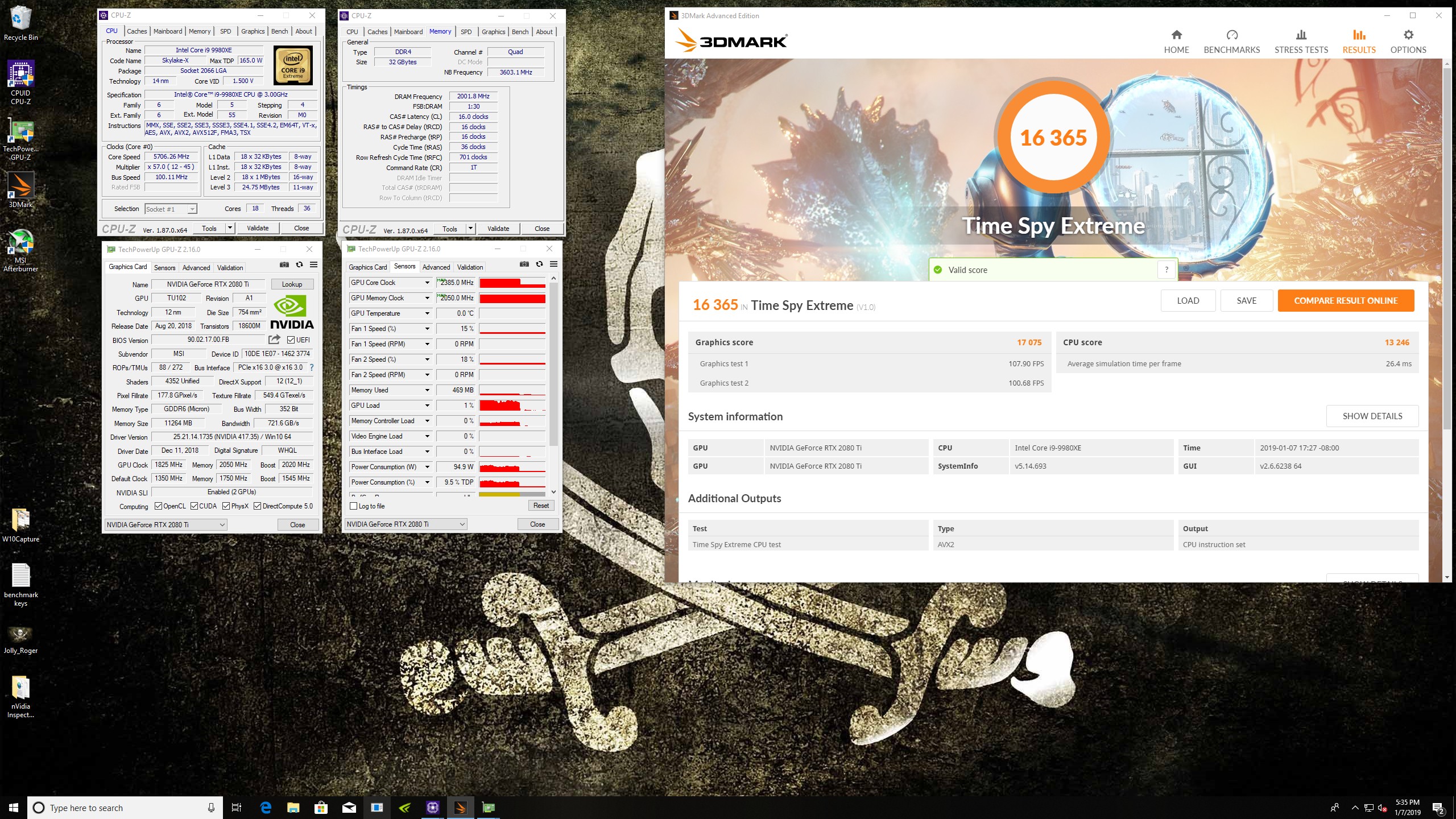Open Windows Start menu

pyautogui.click(x=14, y=808)
